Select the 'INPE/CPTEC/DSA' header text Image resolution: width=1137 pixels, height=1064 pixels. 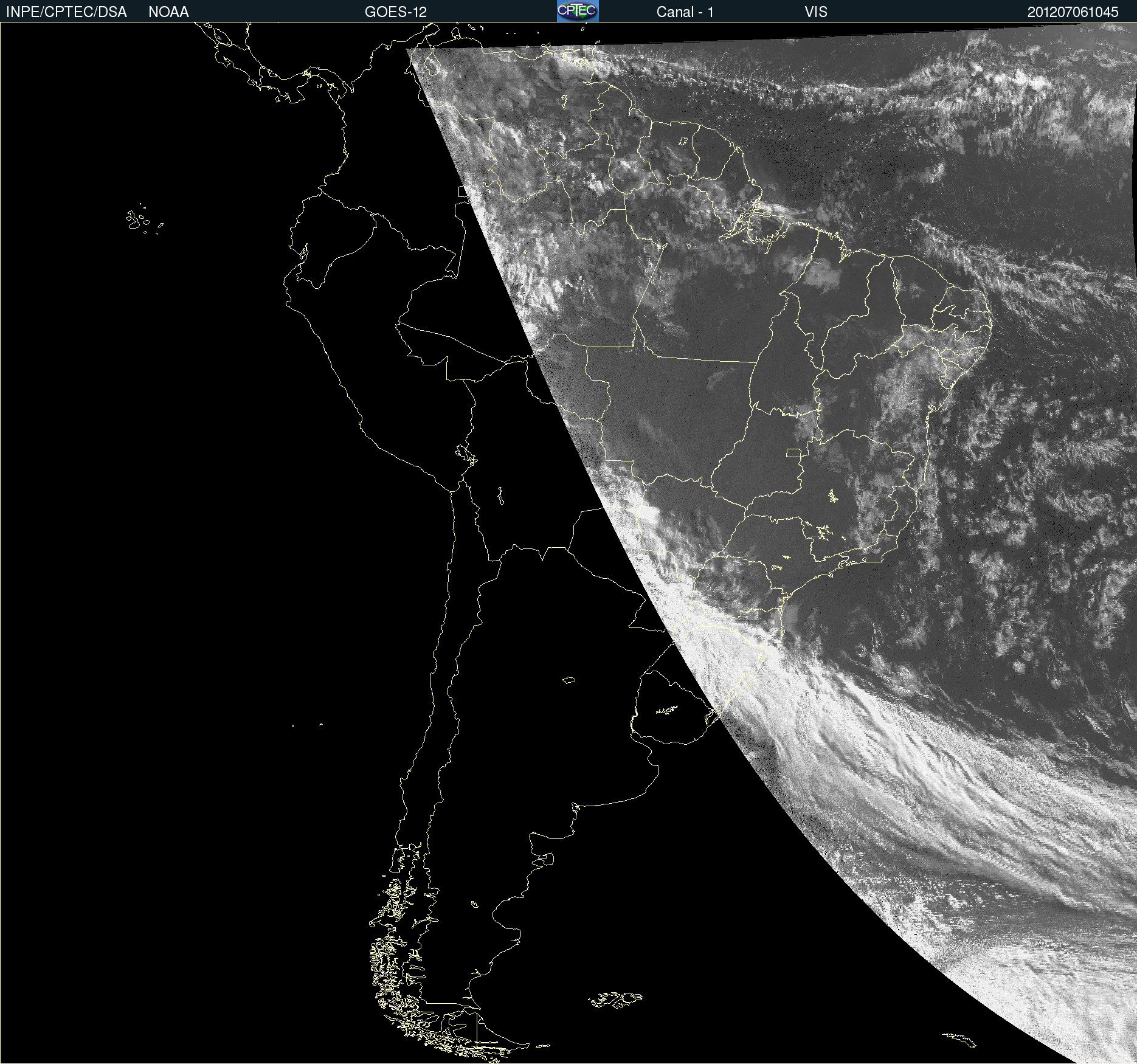pyautogui.click(x=66, y=12)
